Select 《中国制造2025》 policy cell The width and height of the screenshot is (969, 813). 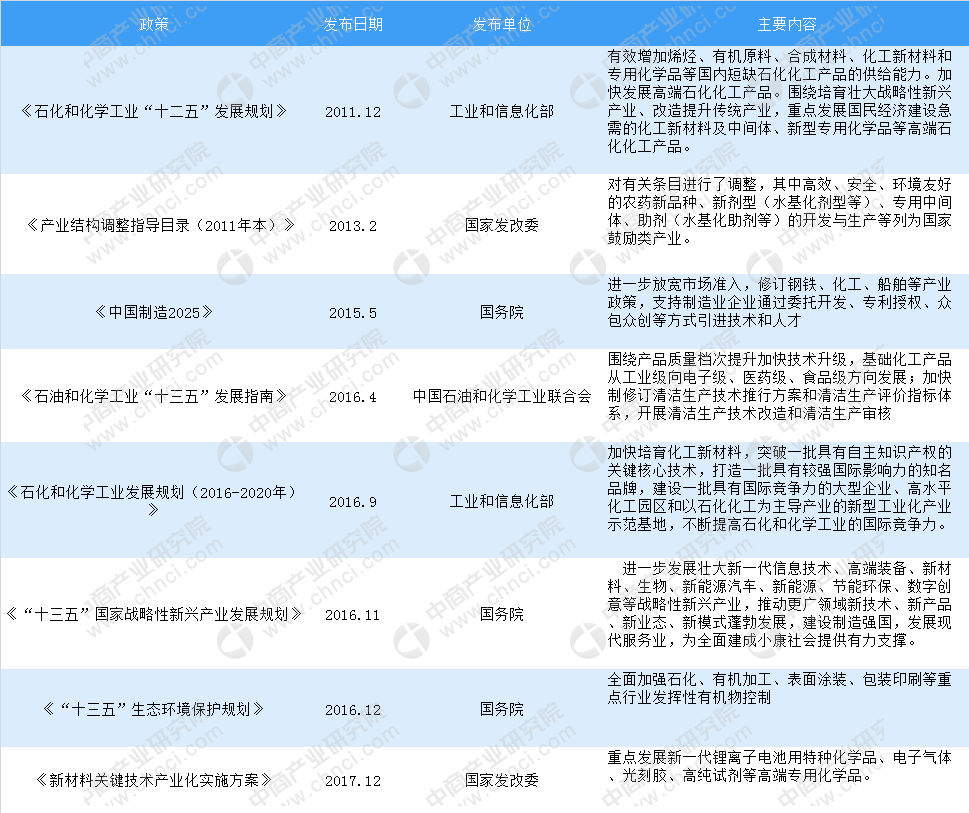click(154, 312)
